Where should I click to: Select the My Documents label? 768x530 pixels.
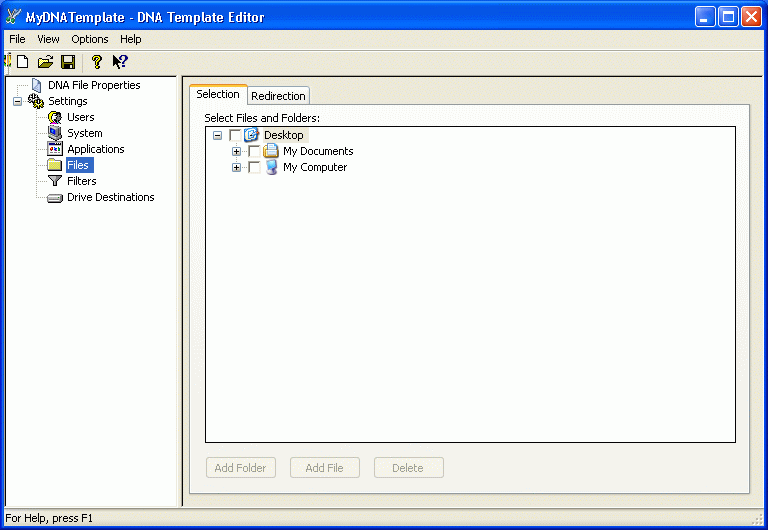(318, 151)
